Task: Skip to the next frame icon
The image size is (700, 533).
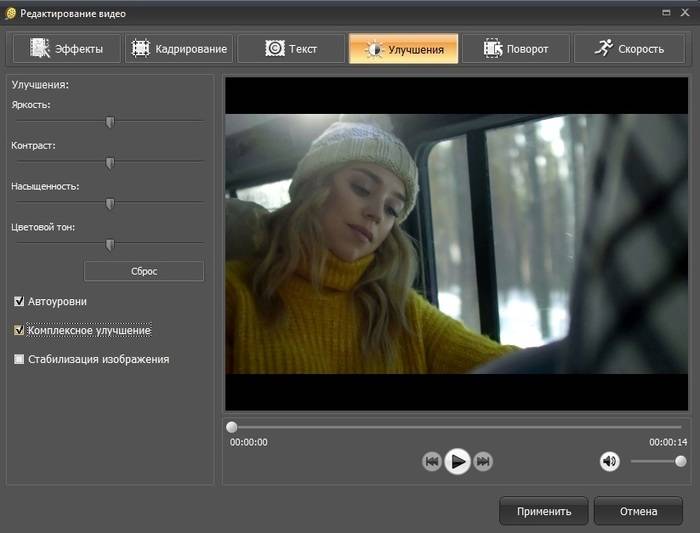Action: pyautogui.click(x=483, y=461)
